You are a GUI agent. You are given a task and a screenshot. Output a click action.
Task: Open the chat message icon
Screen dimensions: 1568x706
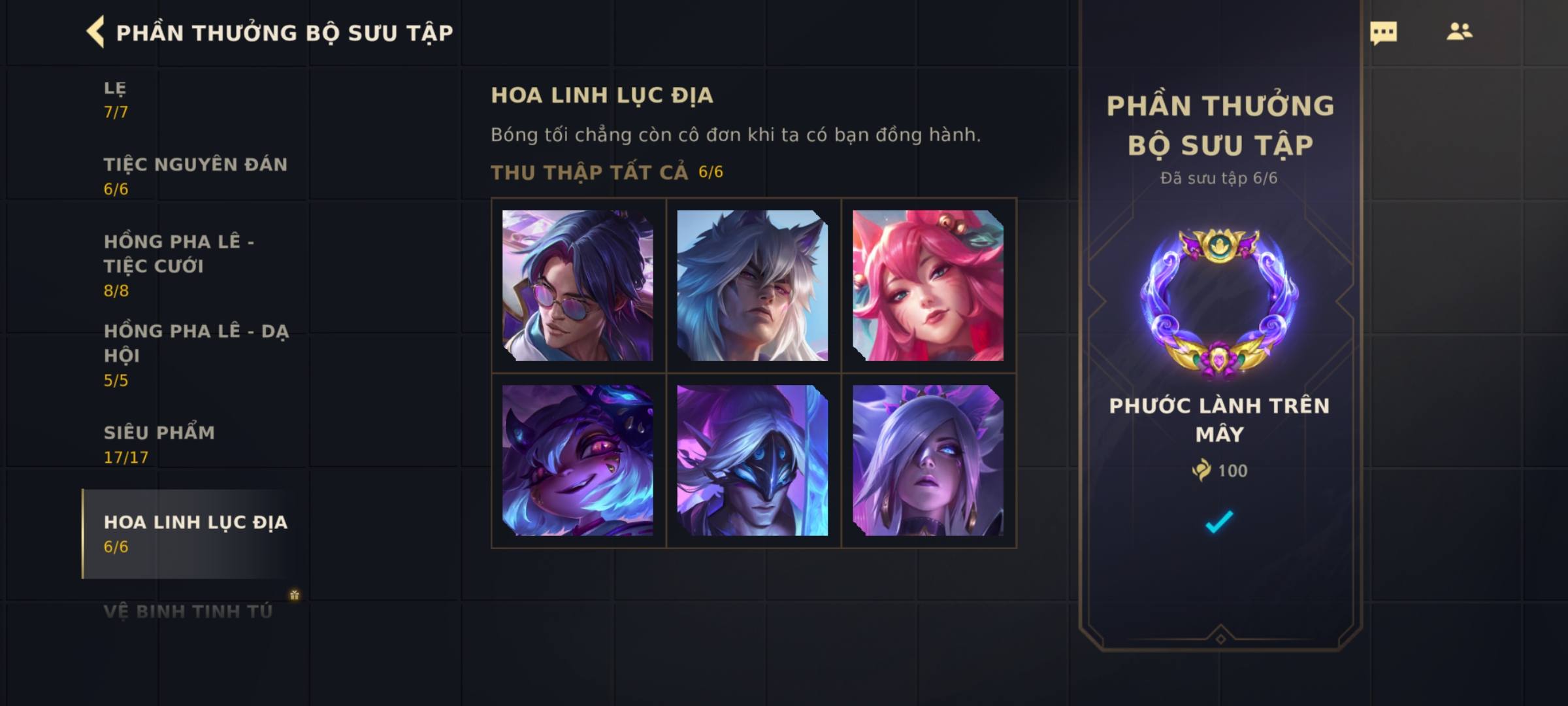coord(1383,33)
